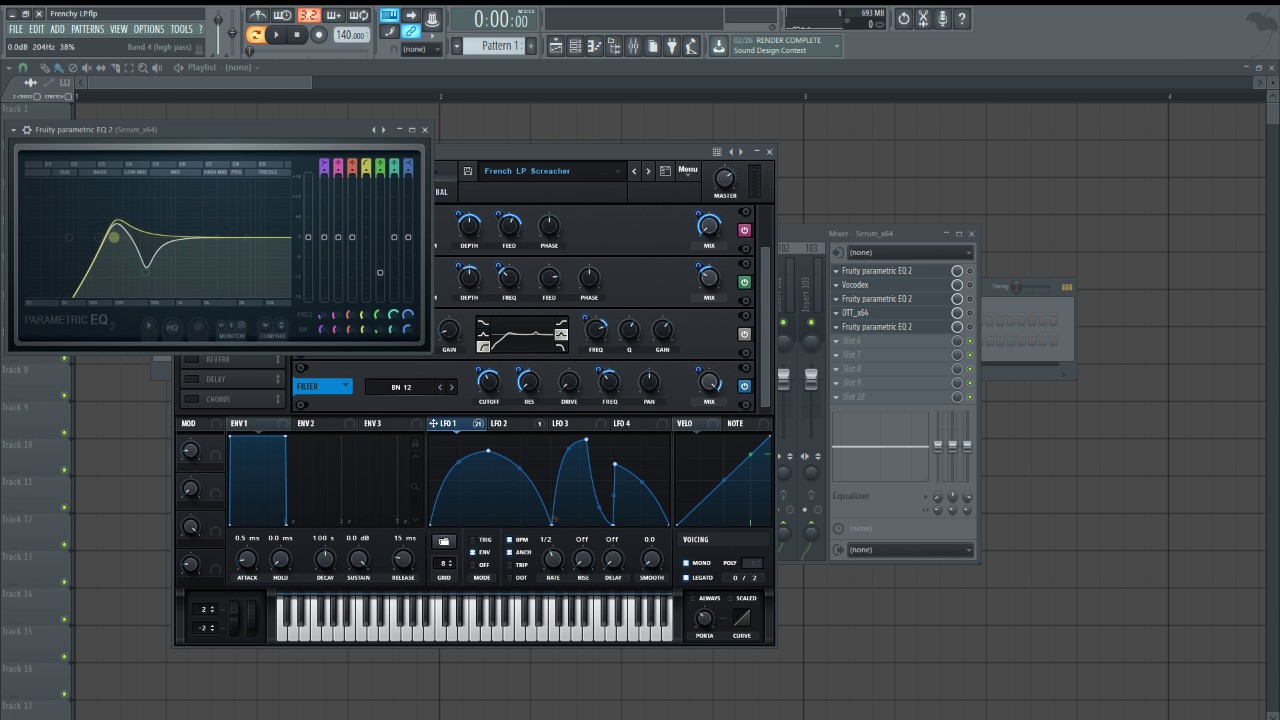Open empty Slot 6 in mixer
The height and width of the screenshot is (720, 1280).
(x=891, y=341)
